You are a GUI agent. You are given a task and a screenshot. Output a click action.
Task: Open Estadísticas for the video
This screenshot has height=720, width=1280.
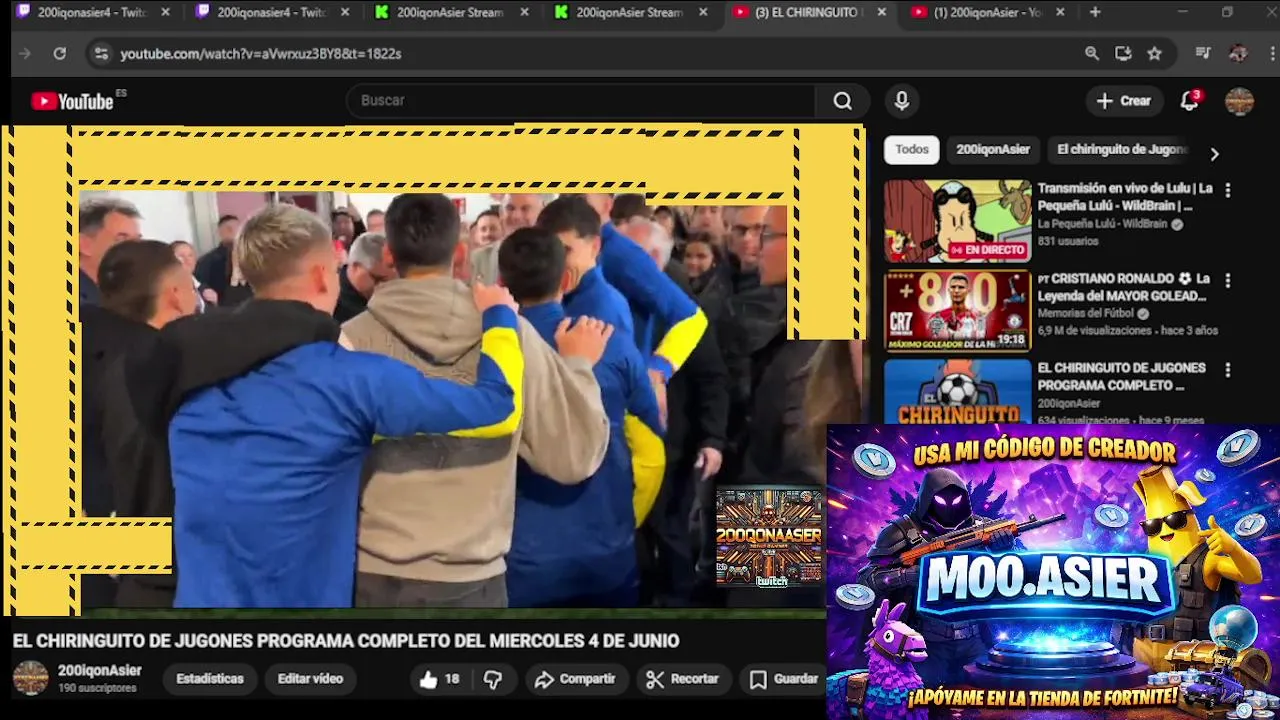(x=210, y=679)
